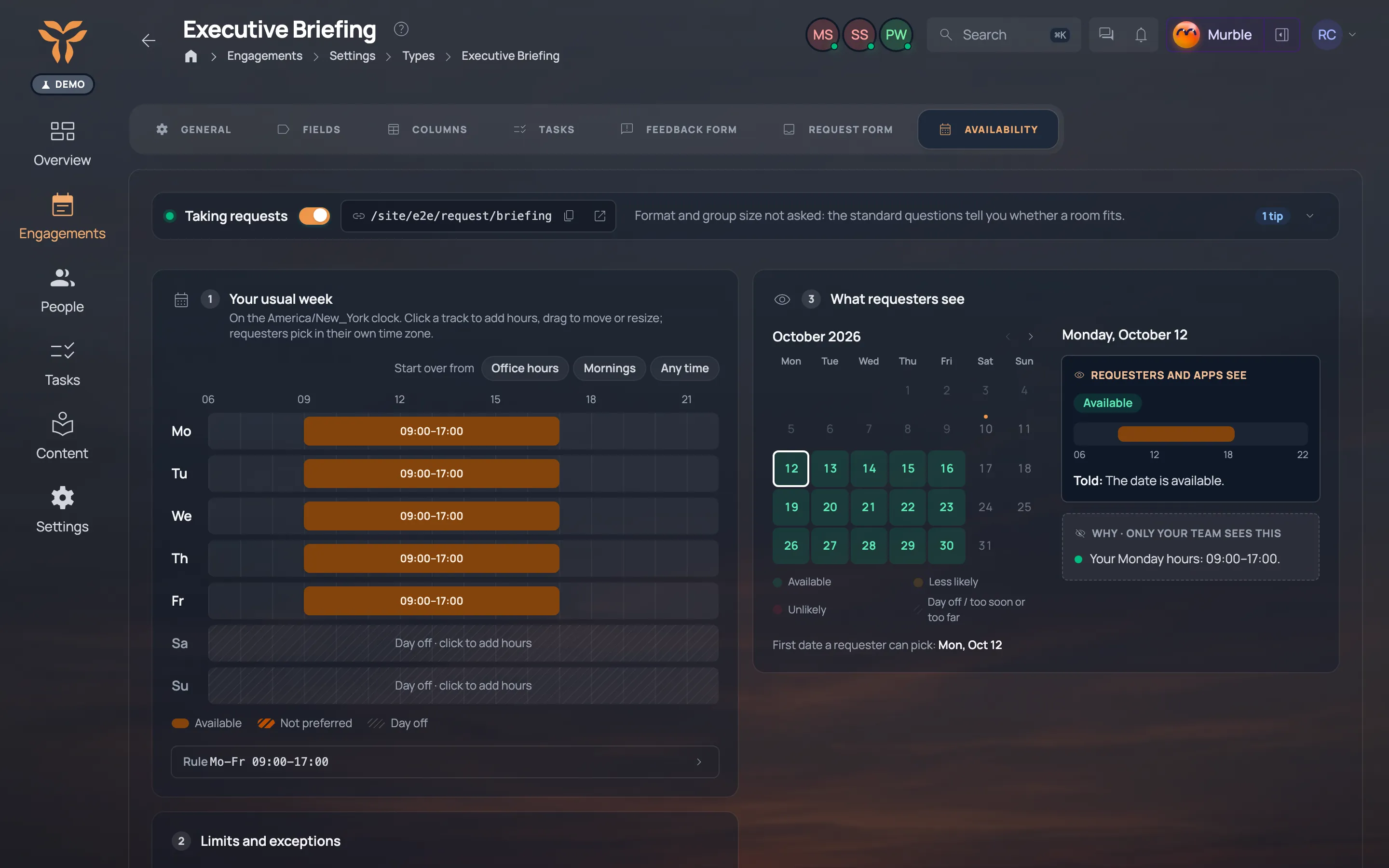Screen dimensions: 1389x868
Task: Select October 30 in the calendar
Action: tap(946, 545)
